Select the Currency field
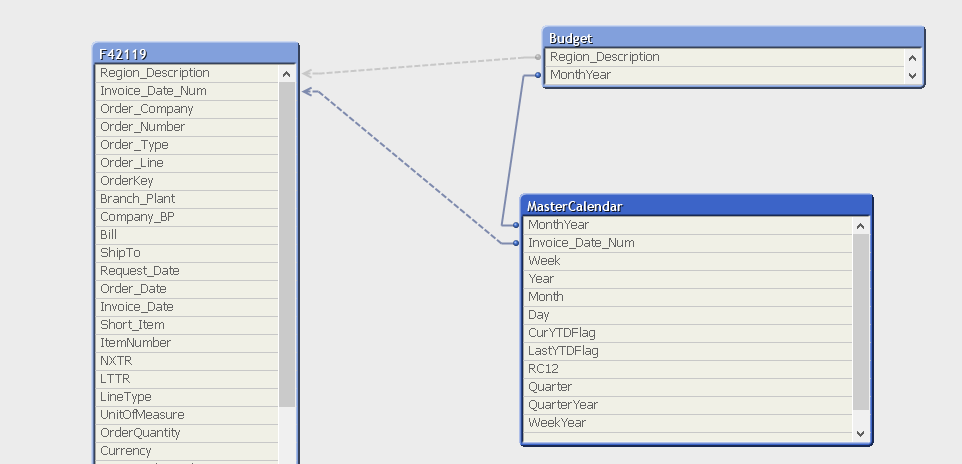This screenshot has height=464, width=962. pos(187,451)
